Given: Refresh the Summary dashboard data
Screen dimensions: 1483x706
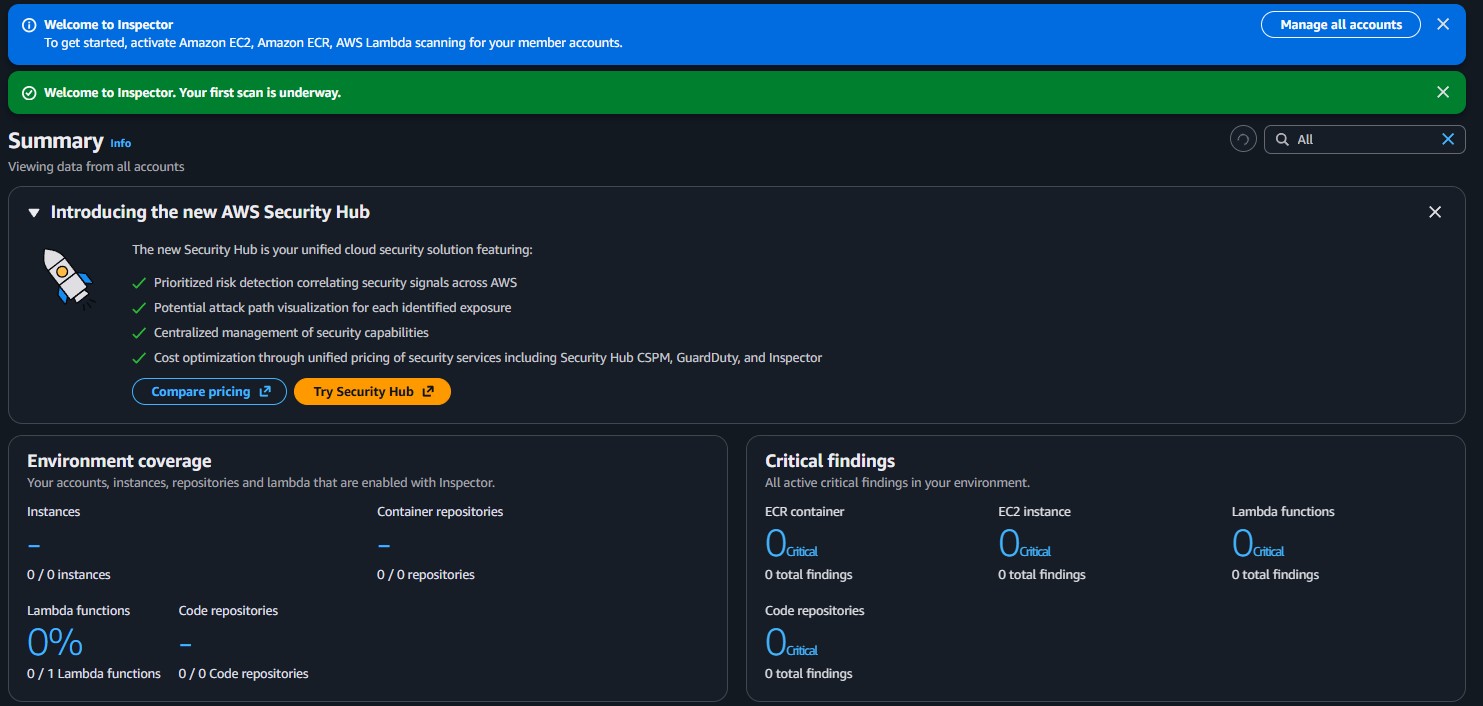Looking at the screenshot, I should [1242, 139].
